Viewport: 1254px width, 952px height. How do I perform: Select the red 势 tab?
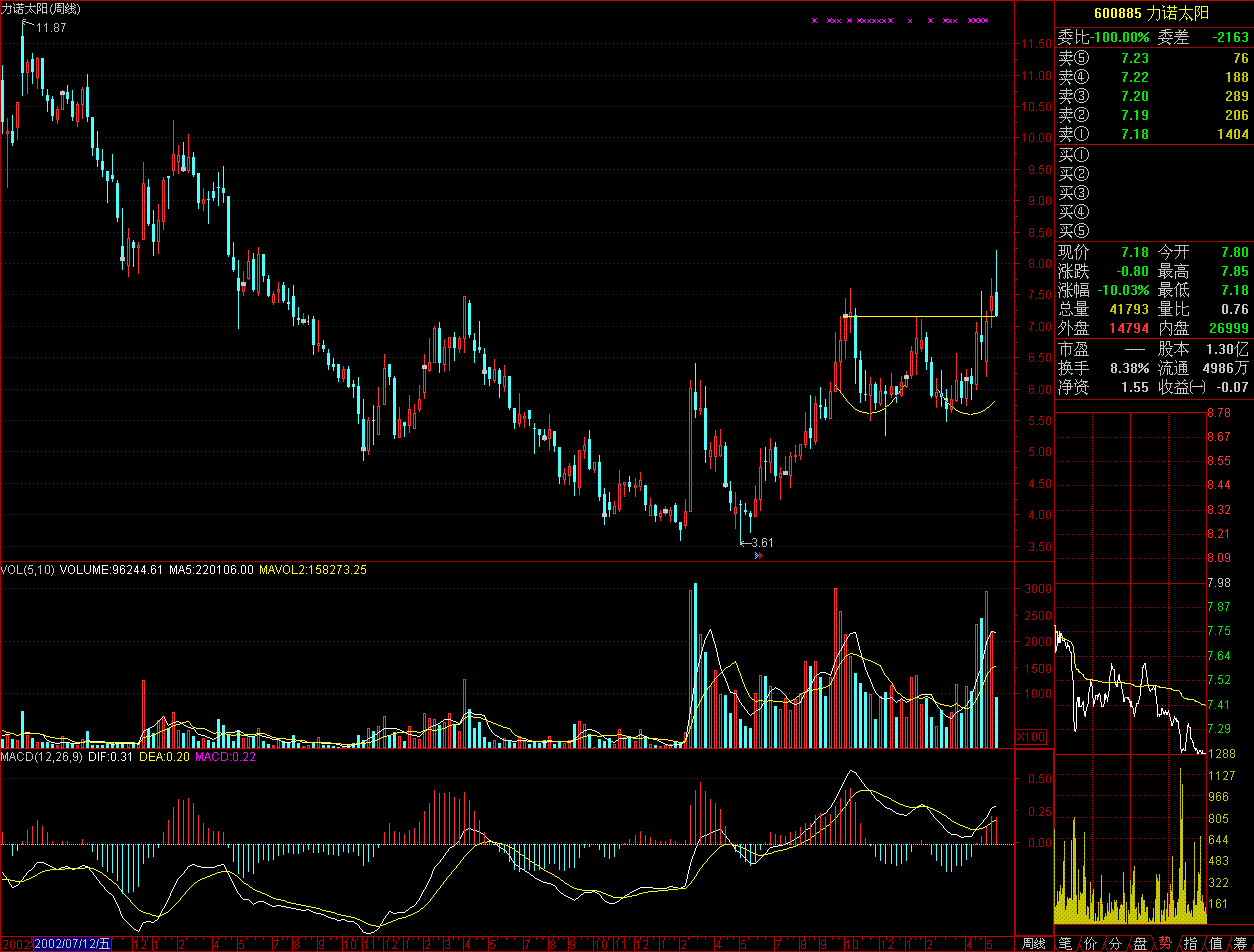pyautogui.click(x=1165, y=943)
